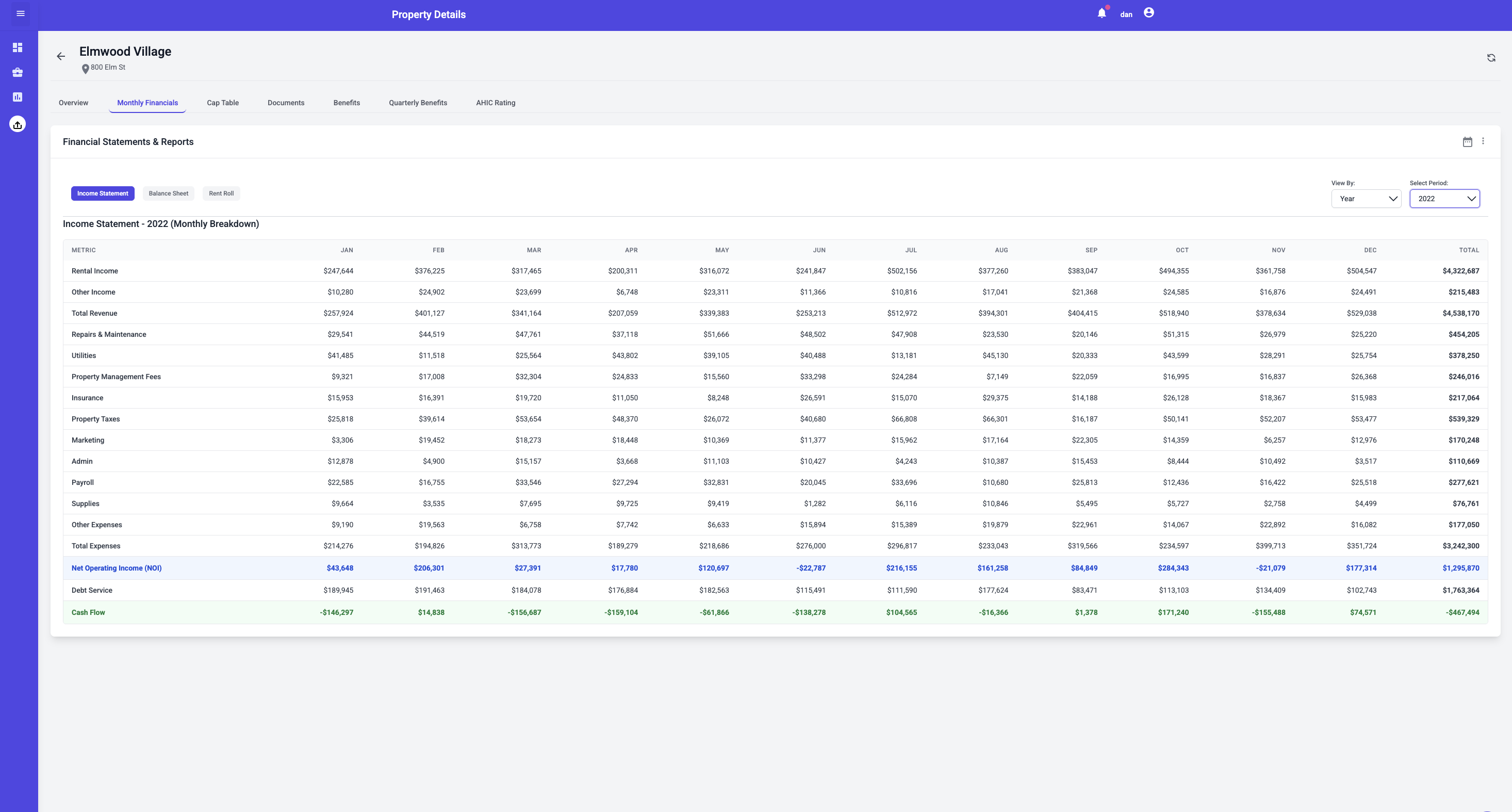1512x812 pixels.
Task: Open the Select Period 2022 dropdown
Action: [x=1444, y=199]
